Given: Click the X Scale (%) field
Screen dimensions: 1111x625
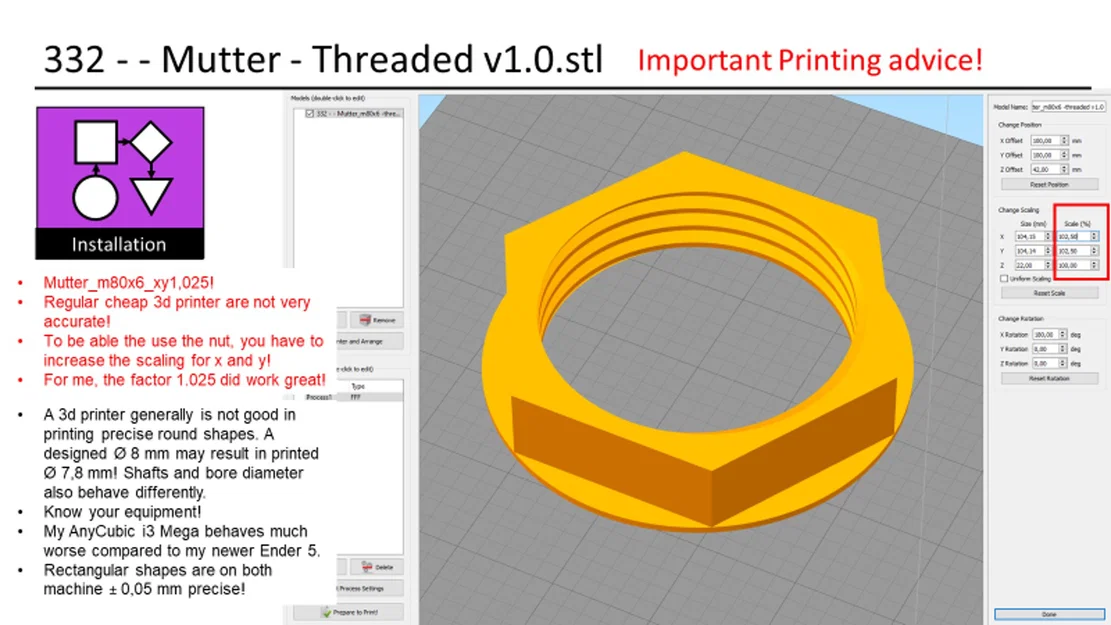Looking at the screenshot, I should (x=1073, y=237).
